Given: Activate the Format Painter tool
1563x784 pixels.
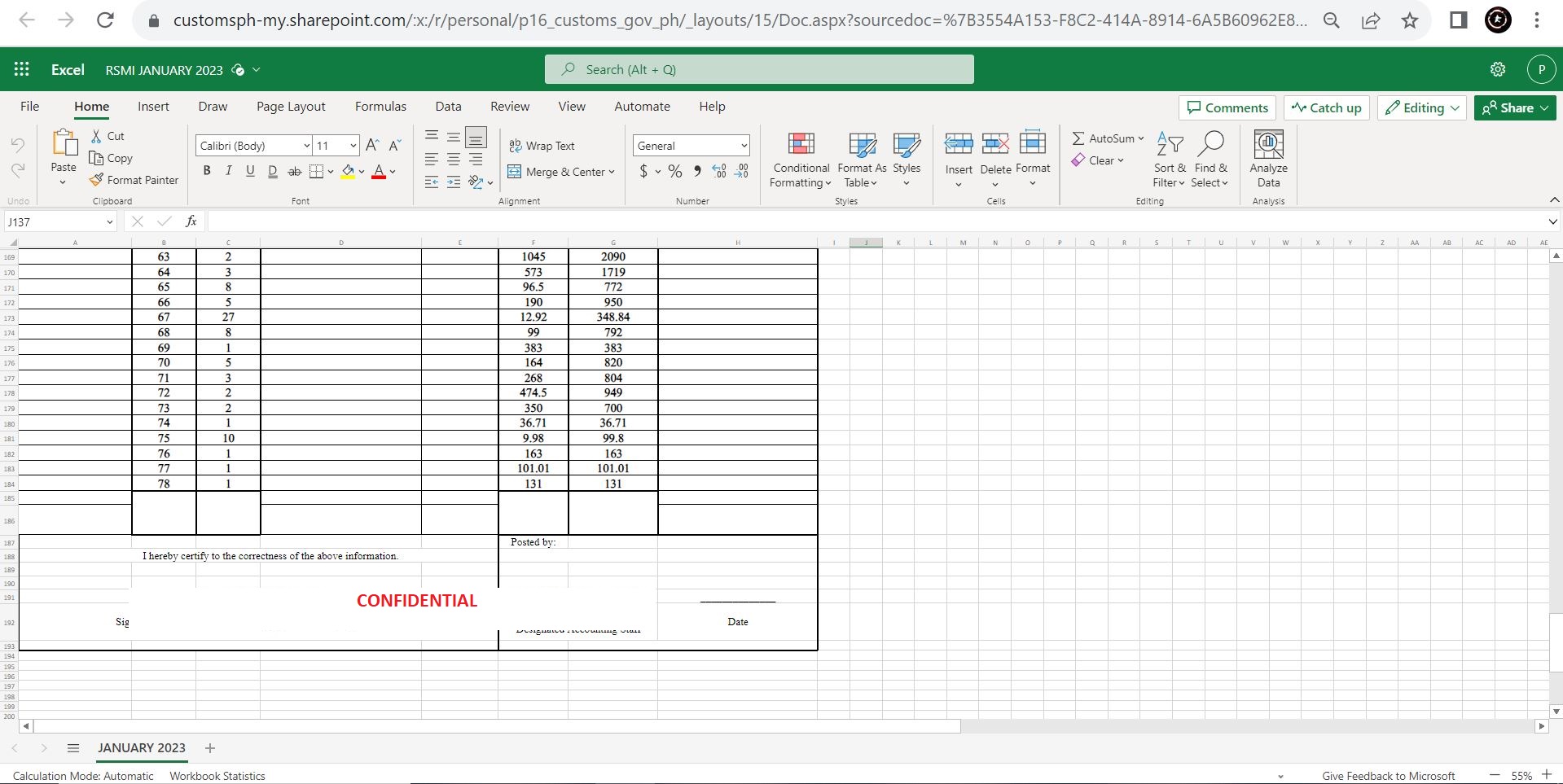Looking at the screenshot, I should 96,180.
